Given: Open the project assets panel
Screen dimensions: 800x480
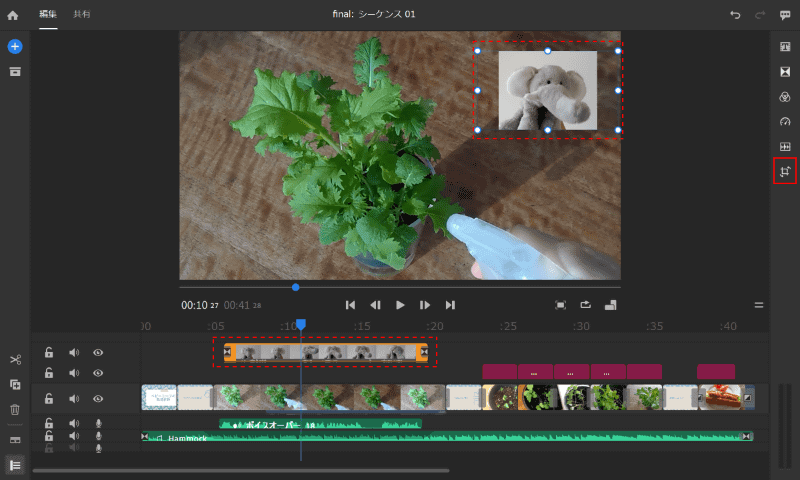Looking at the screenshot, I should 15,71.
